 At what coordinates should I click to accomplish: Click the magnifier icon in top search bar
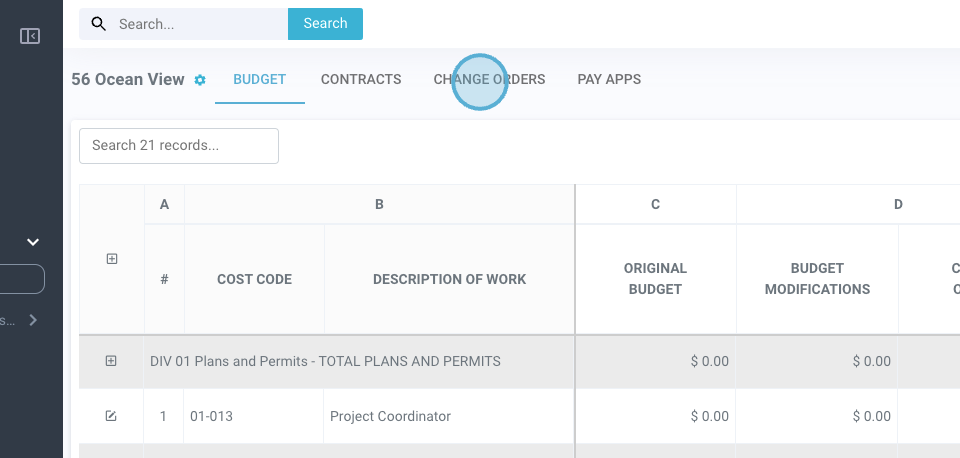[x=98, y=24]
